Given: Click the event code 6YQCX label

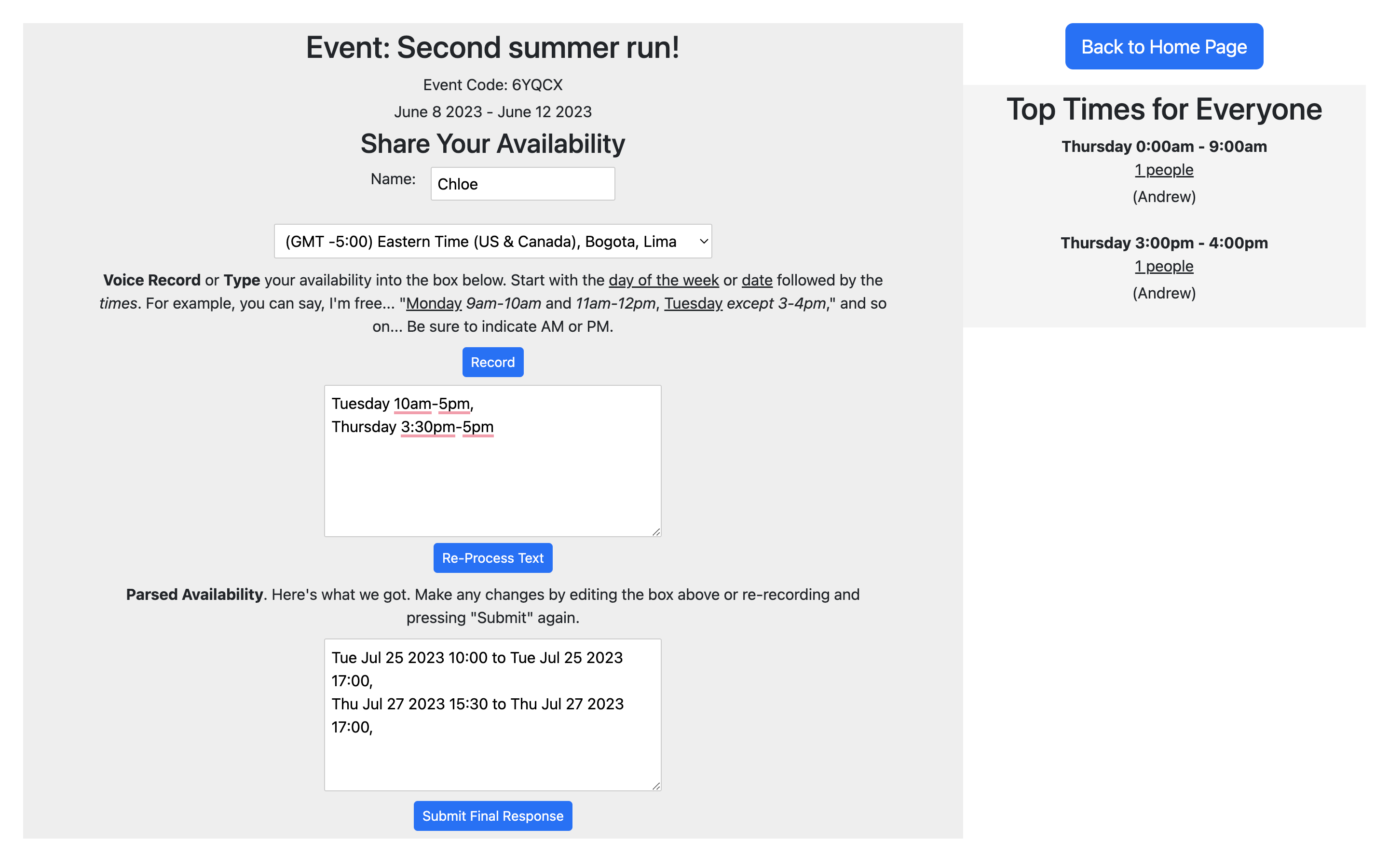Looking at the screenshot, I should click(493, 85).
